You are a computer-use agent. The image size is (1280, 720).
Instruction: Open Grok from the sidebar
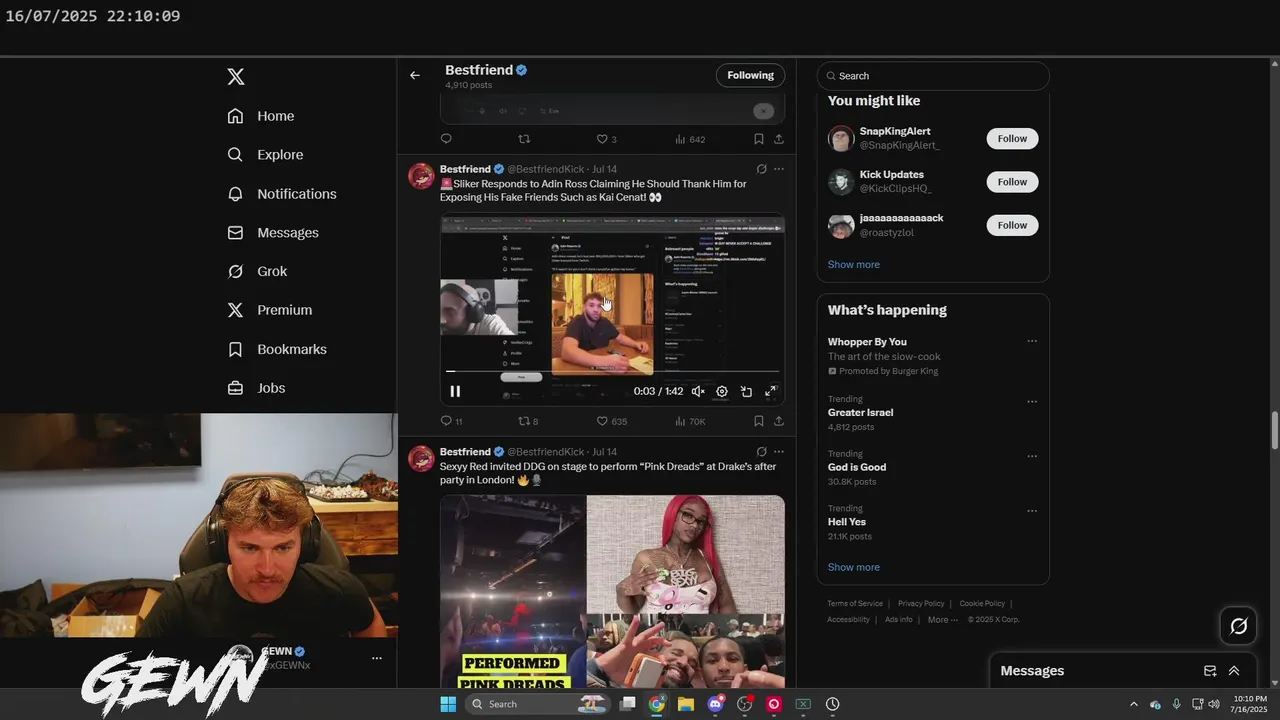click(x=257, y=272)
